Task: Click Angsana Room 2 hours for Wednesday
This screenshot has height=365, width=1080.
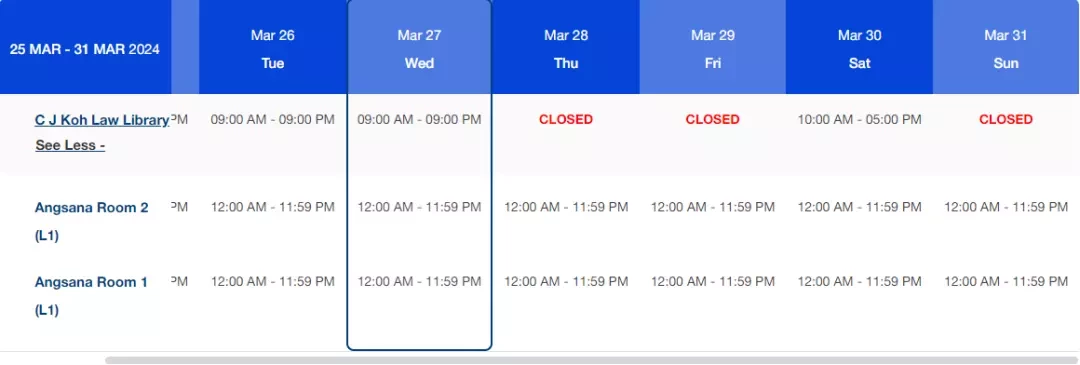Action: pyautogui.click(x=419, y=207)
